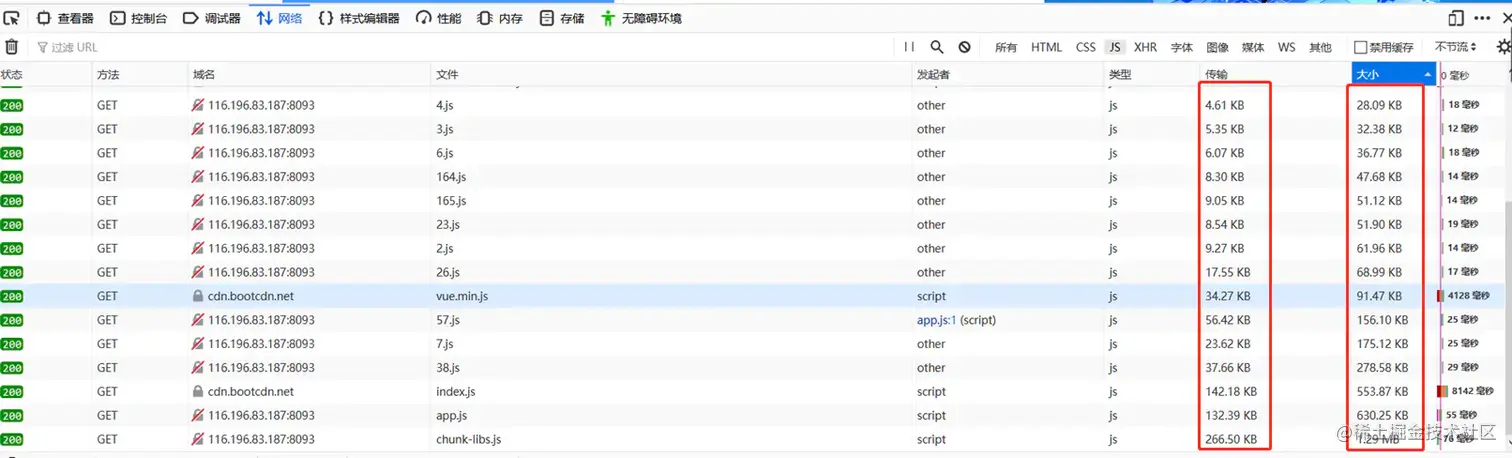Open the app.js:1 initiator link
Screen dimensions: 1512x458
937,320
